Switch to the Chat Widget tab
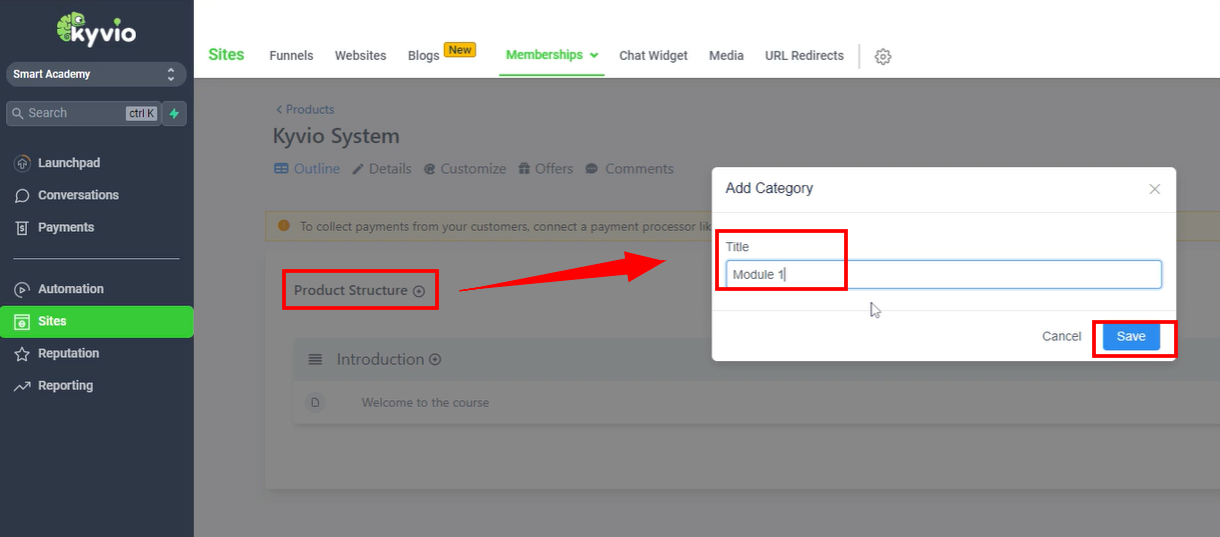 (x=653, y=56)
